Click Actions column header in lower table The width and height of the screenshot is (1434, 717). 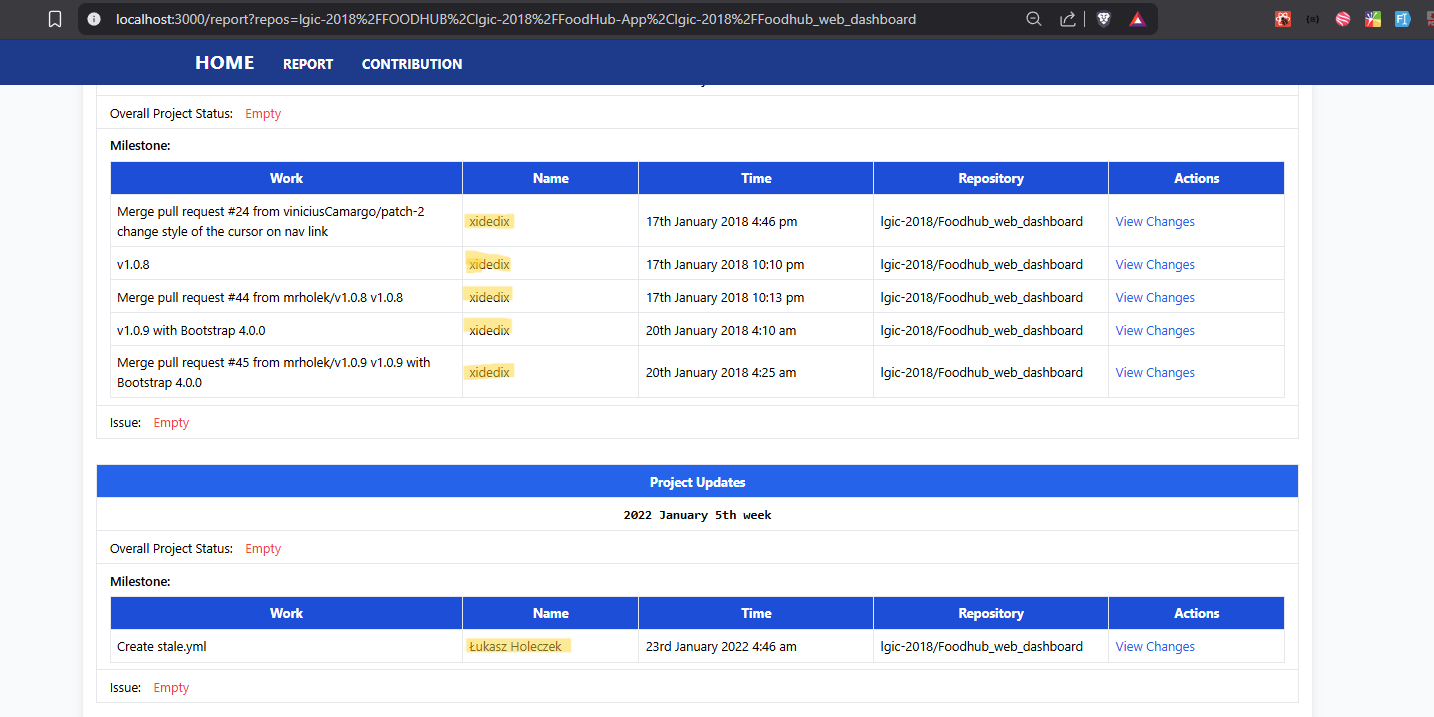[1196, 613]
